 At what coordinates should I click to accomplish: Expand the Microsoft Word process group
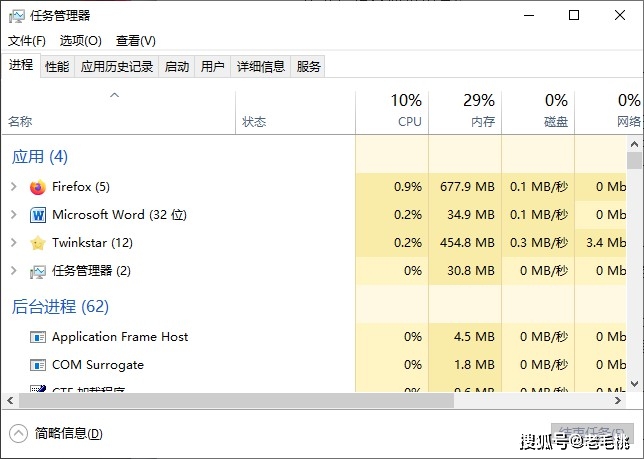point(14,215)
